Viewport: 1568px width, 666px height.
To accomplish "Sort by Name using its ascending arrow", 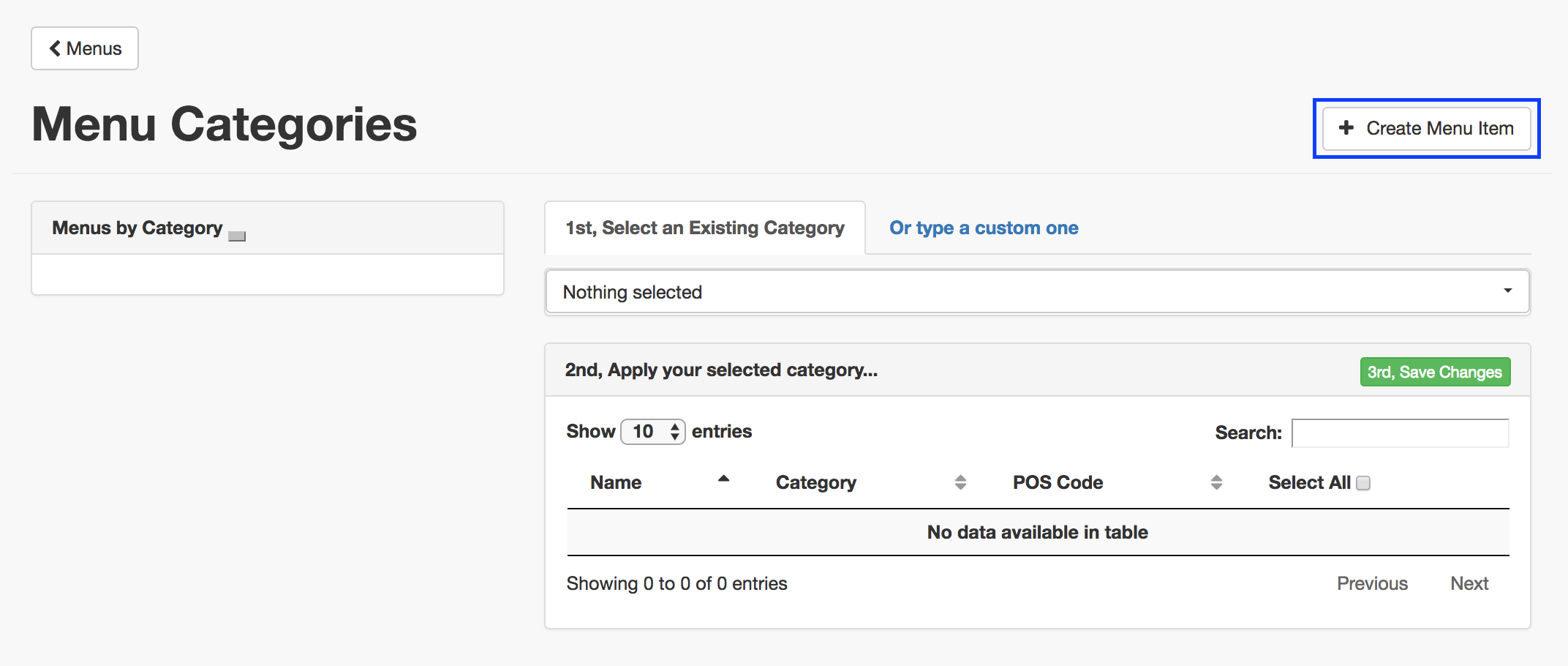I will 723,479.
